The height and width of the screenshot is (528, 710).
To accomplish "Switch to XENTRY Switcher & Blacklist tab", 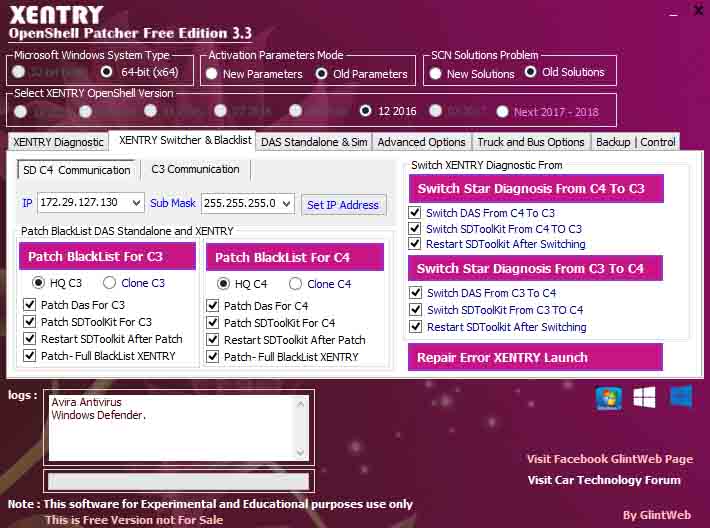I will (185, 140).
